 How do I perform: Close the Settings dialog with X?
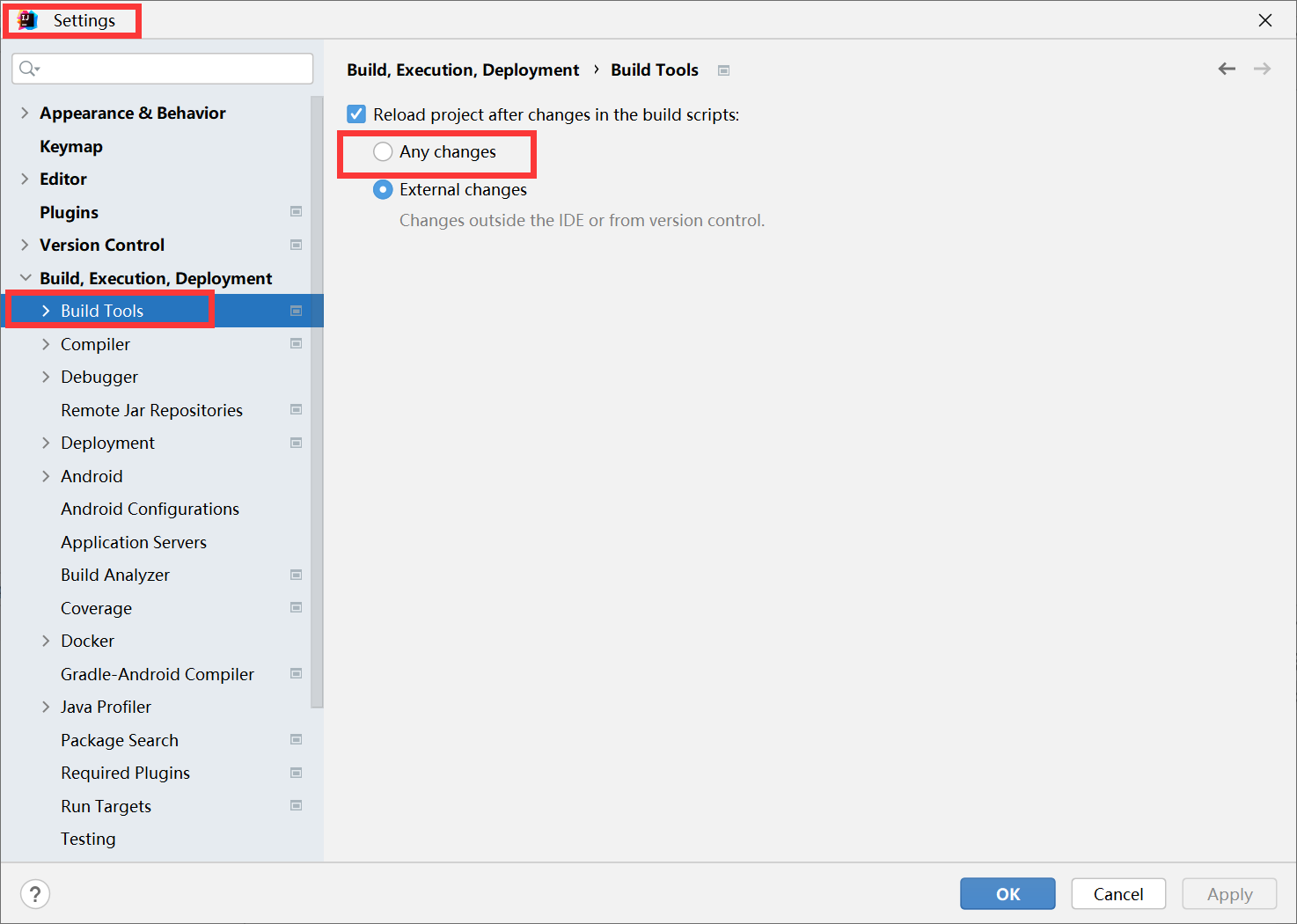tap(1265, 20)
